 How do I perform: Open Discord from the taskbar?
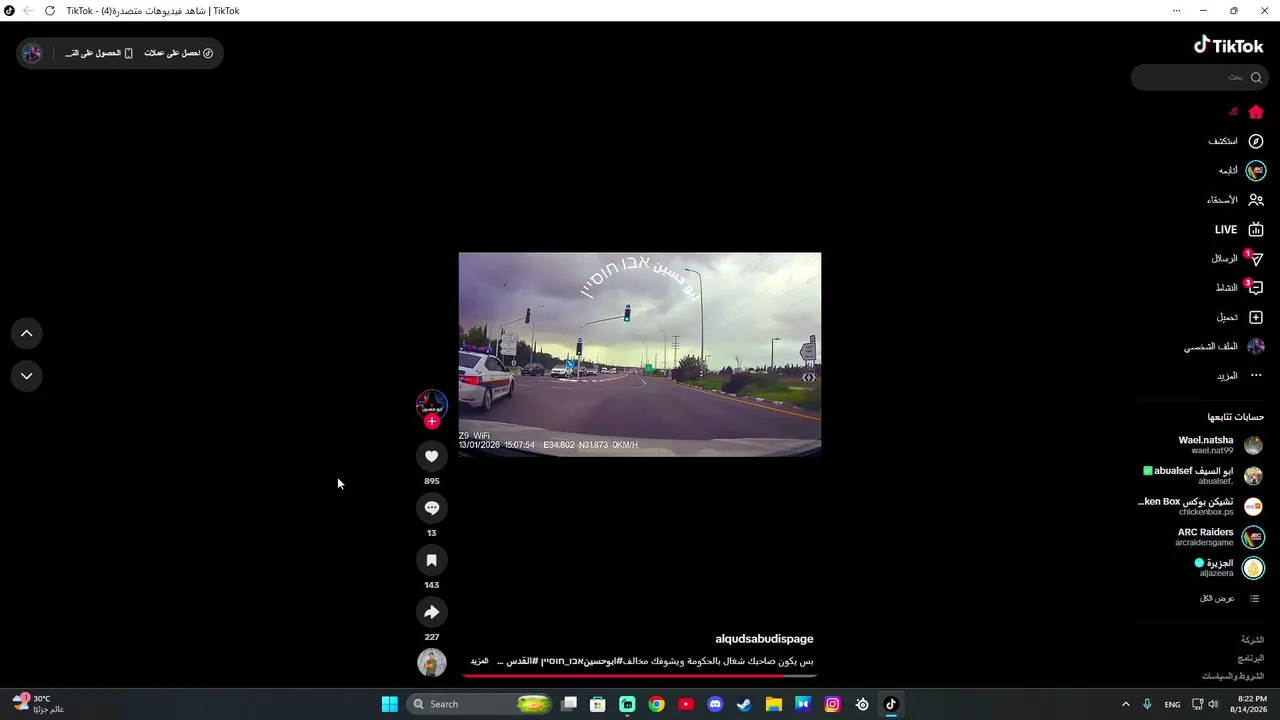coord(715,704)
